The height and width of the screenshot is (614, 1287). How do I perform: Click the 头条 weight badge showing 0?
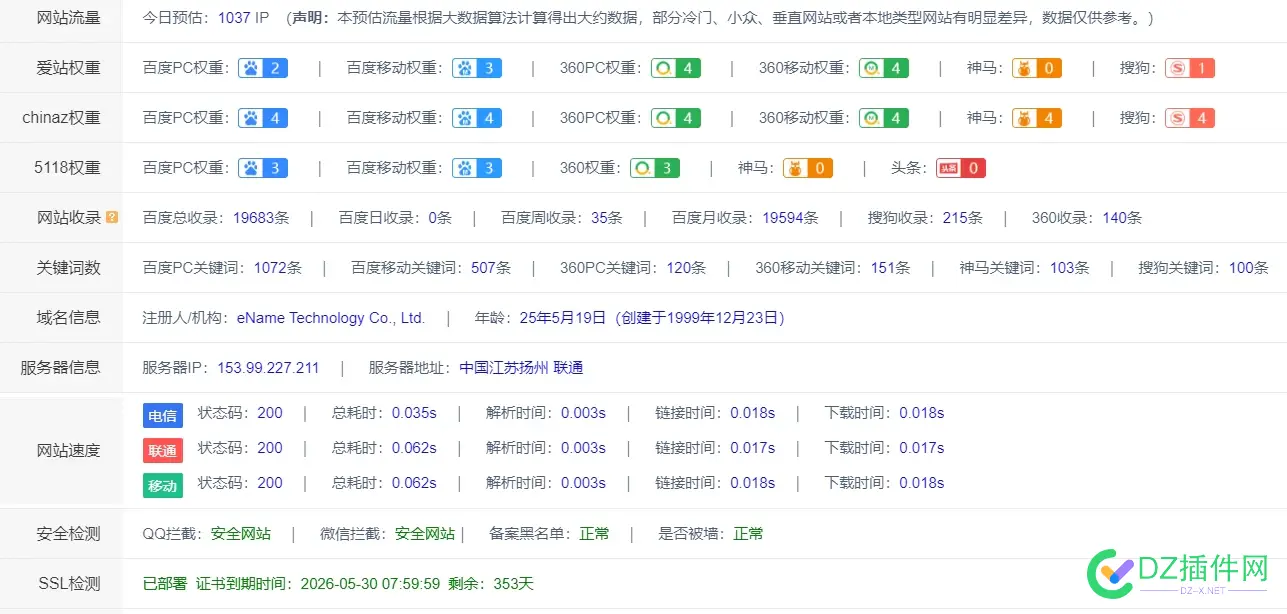point(960,168)
